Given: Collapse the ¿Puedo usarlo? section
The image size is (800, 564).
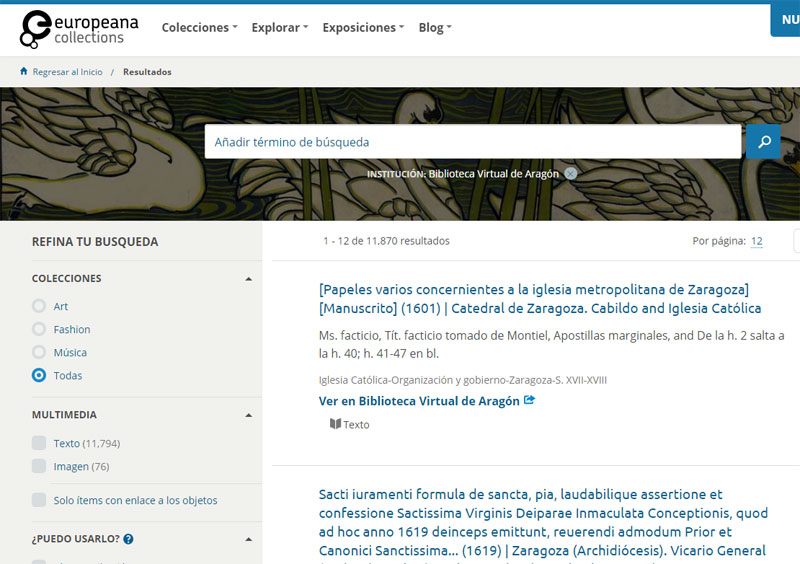Looking at the screenshot, I should tap(248, 539).
